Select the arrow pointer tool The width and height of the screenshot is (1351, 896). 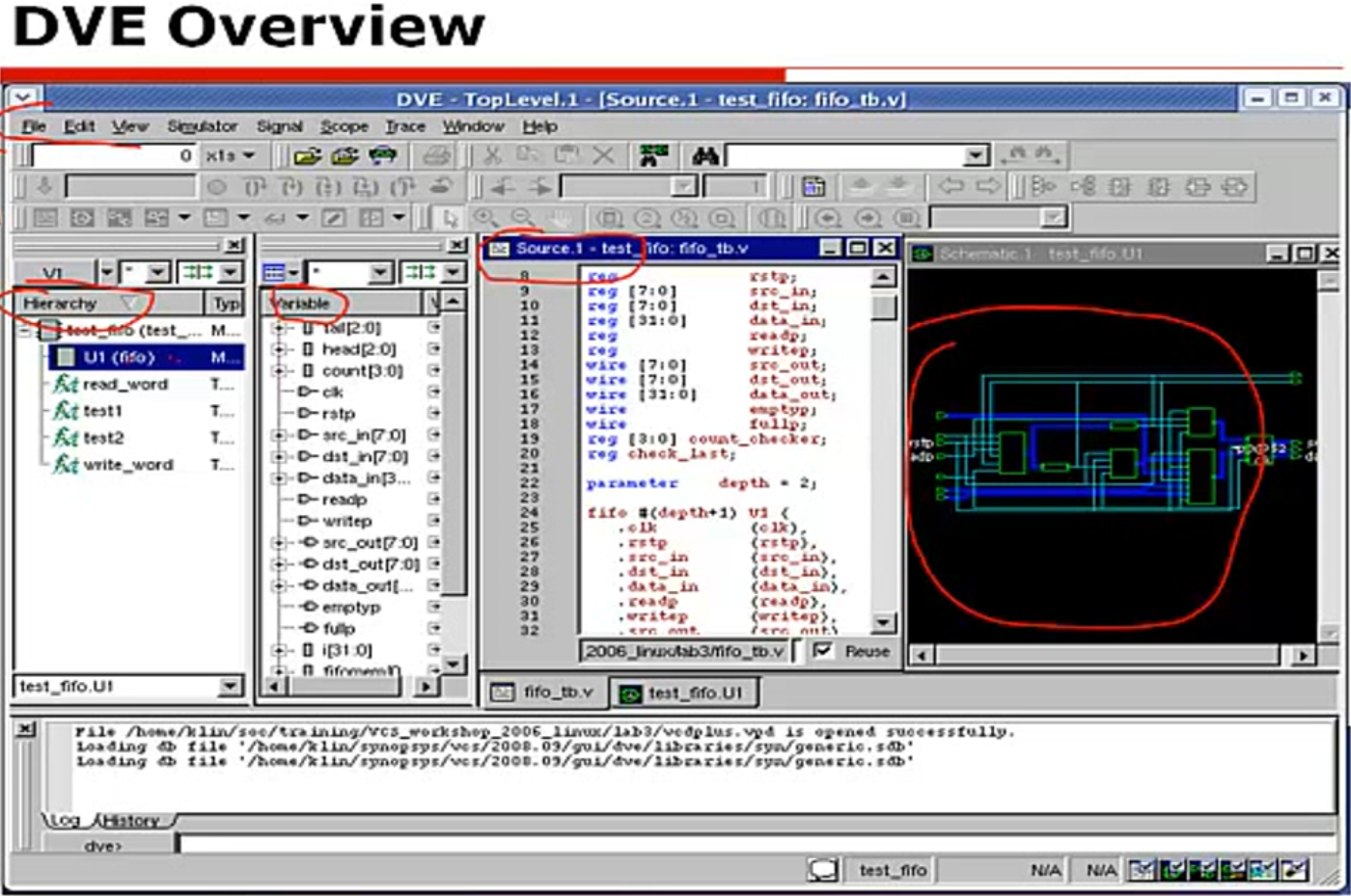point(449,218)
